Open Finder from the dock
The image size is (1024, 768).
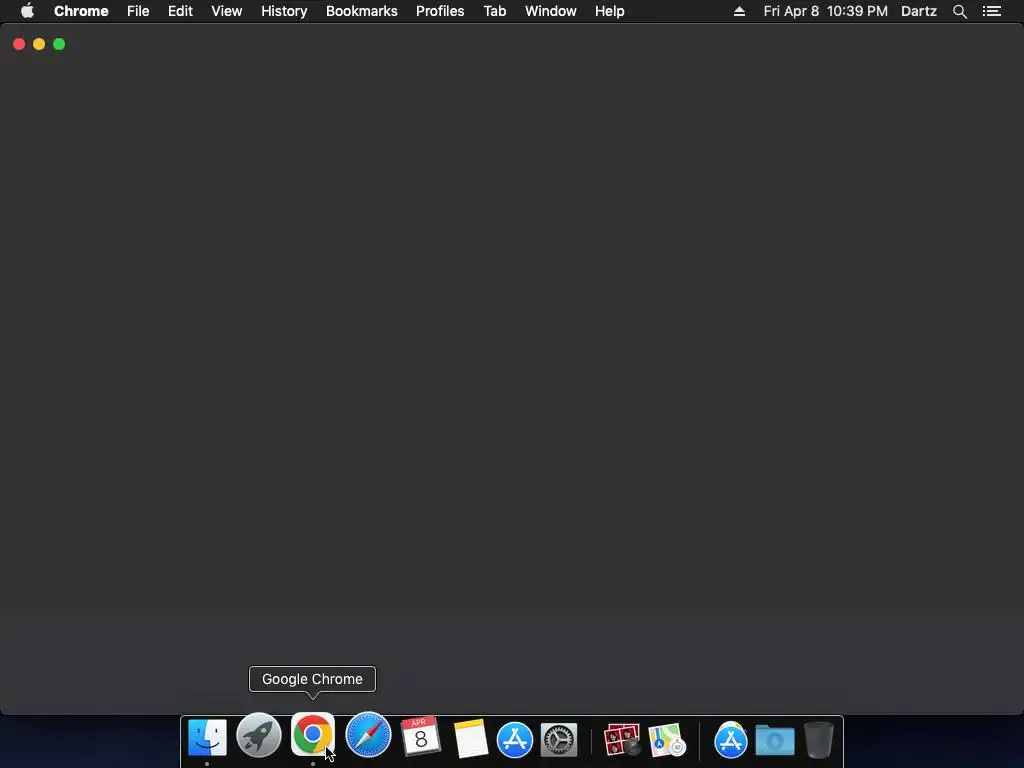[207, 738]
